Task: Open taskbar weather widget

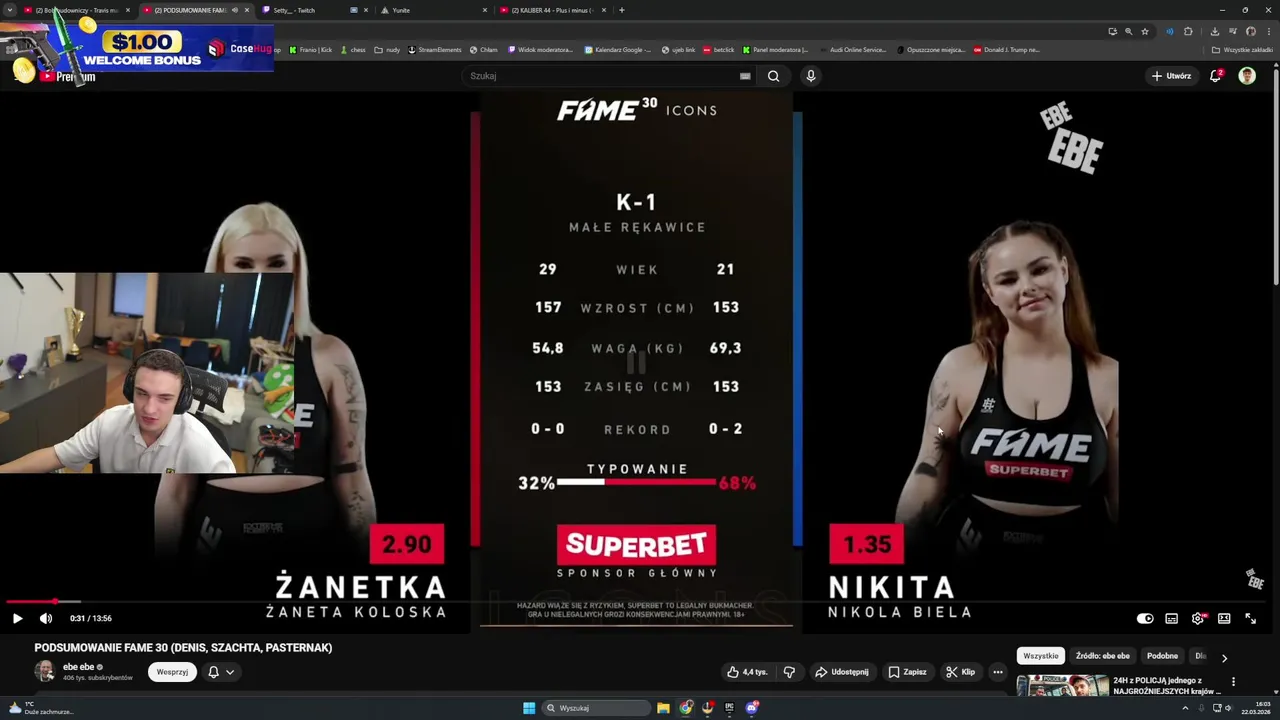Action: 40,708
